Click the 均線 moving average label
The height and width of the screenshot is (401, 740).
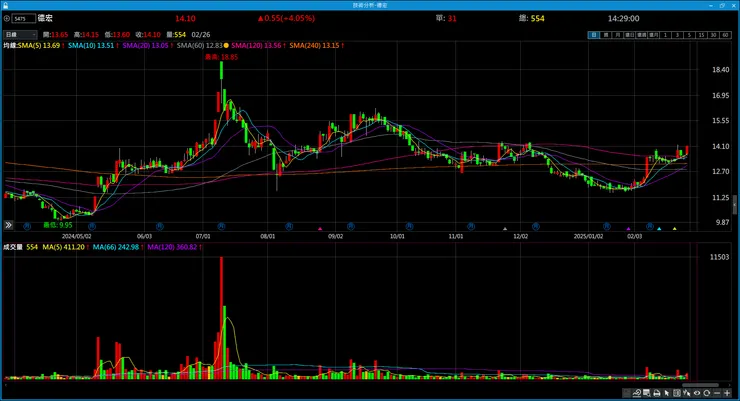tap(10, 45)
